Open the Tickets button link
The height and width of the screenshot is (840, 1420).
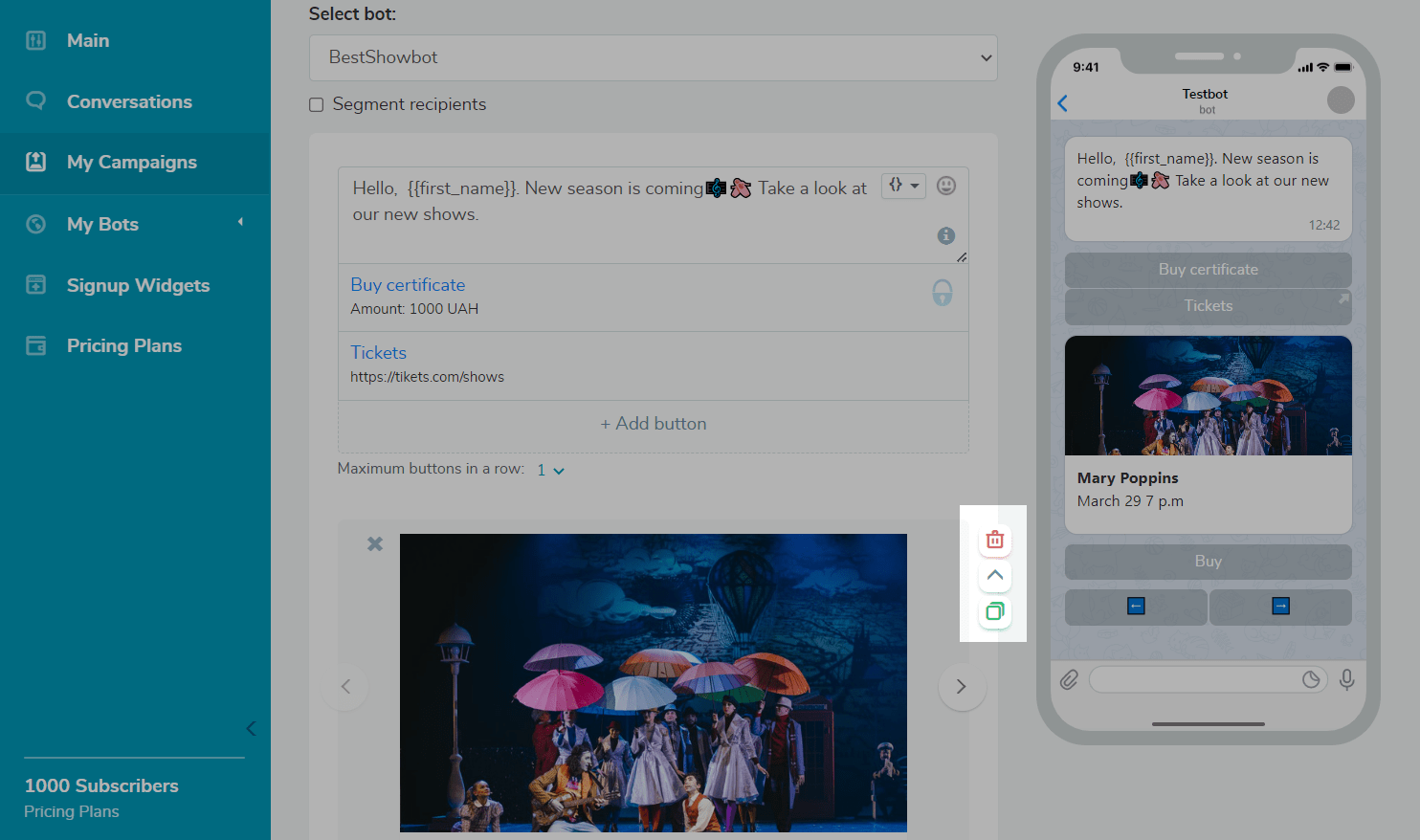click(x=378, y=353)
